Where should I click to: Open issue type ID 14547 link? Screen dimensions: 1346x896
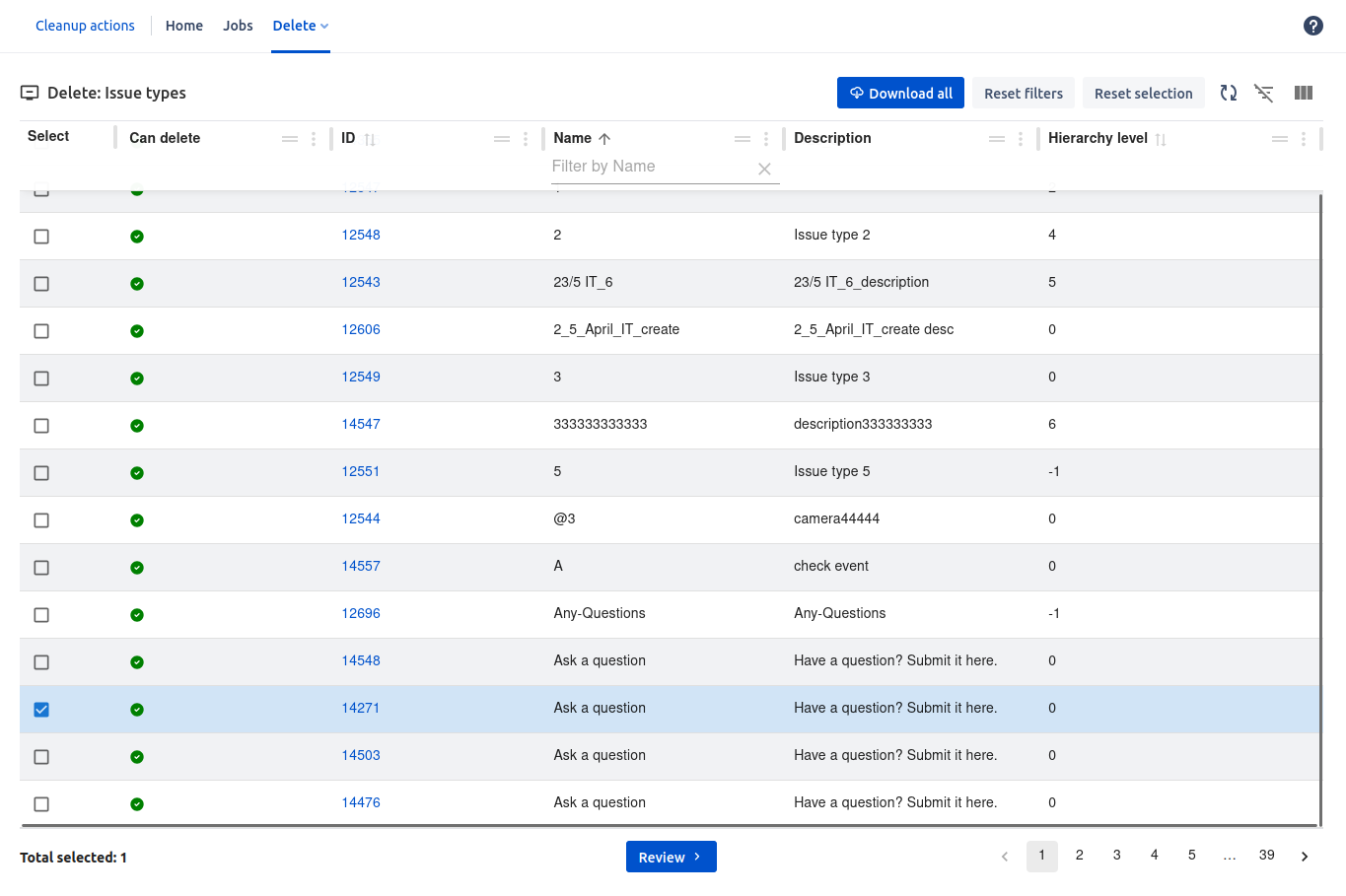[361, 424]
